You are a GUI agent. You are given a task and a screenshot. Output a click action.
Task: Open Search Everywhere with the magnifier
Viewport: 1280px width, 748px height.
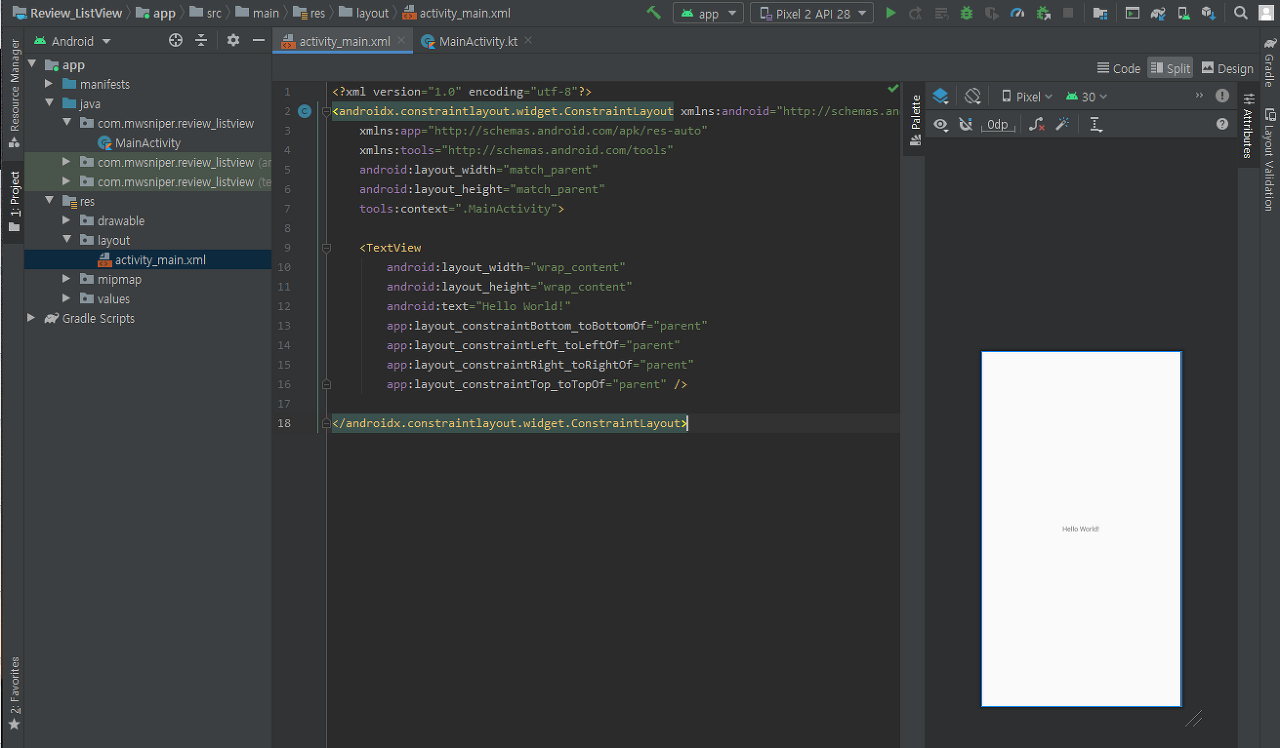pos(1240,13)
